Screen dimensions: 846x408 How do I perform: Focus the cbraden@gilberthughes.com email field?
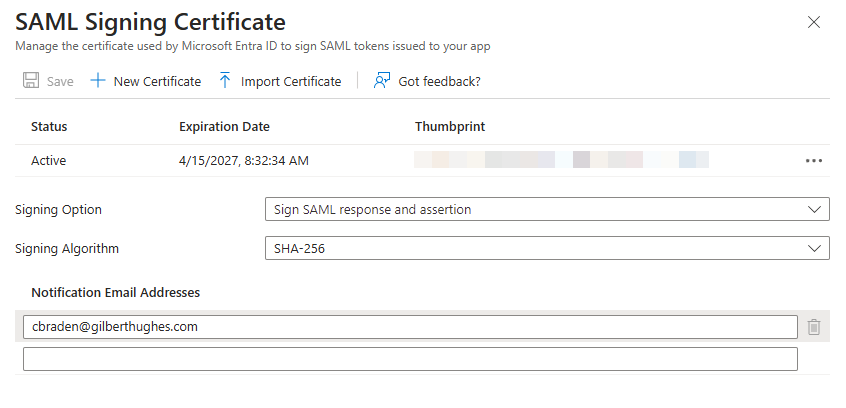[x=410, y=327]
